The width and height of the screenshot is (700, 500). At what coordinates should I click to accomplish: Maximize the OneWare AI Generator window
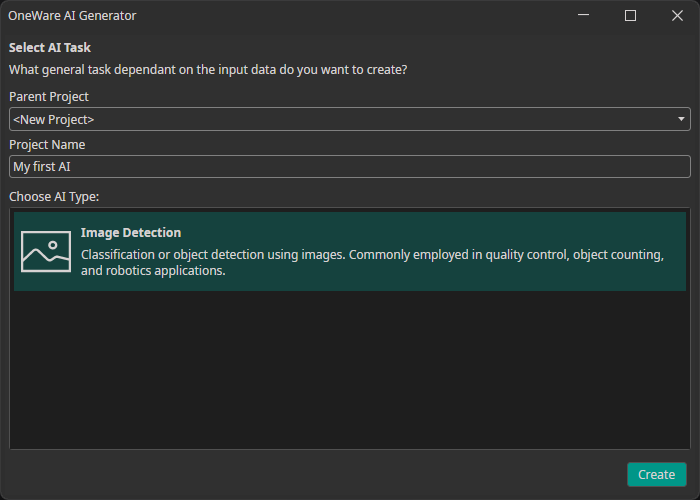(x=630, y=16)
